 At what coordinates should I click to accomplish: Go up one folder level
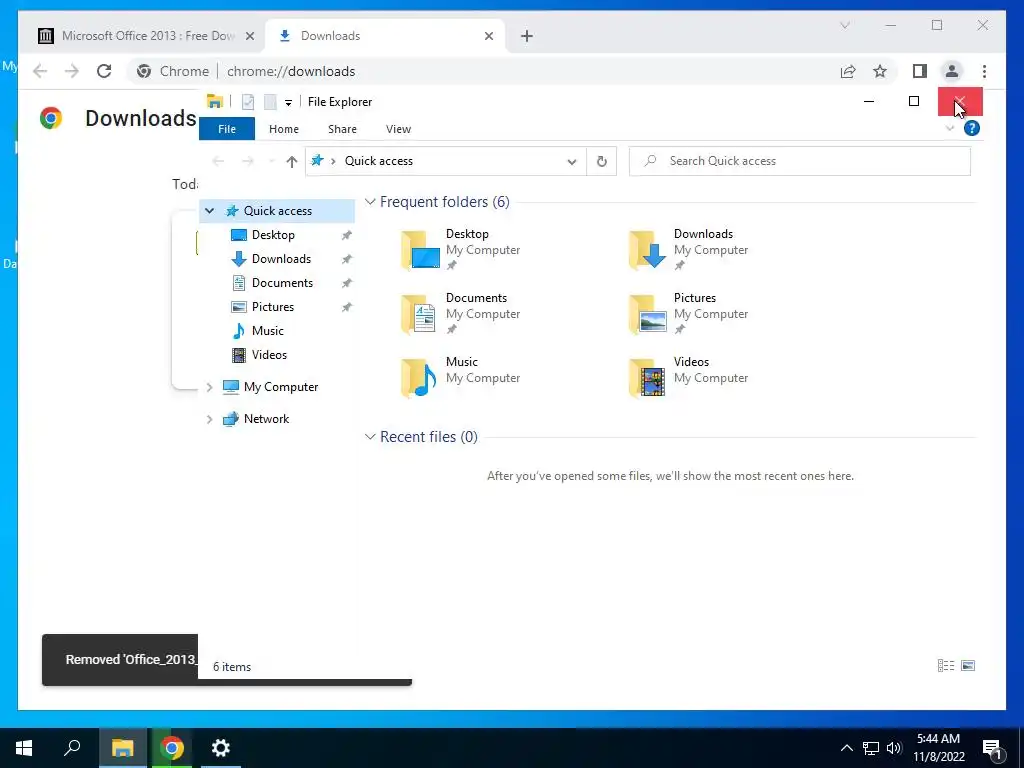click(291, 161)
